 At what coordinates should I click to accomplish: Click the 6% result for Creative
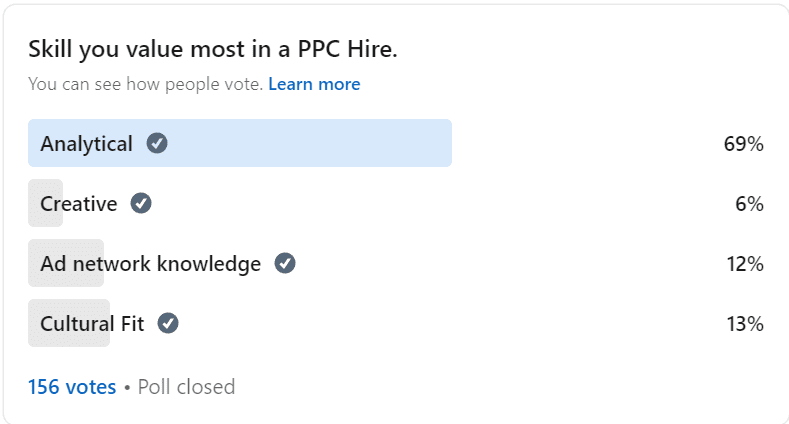pyautogui.click(x=749, y=204)
